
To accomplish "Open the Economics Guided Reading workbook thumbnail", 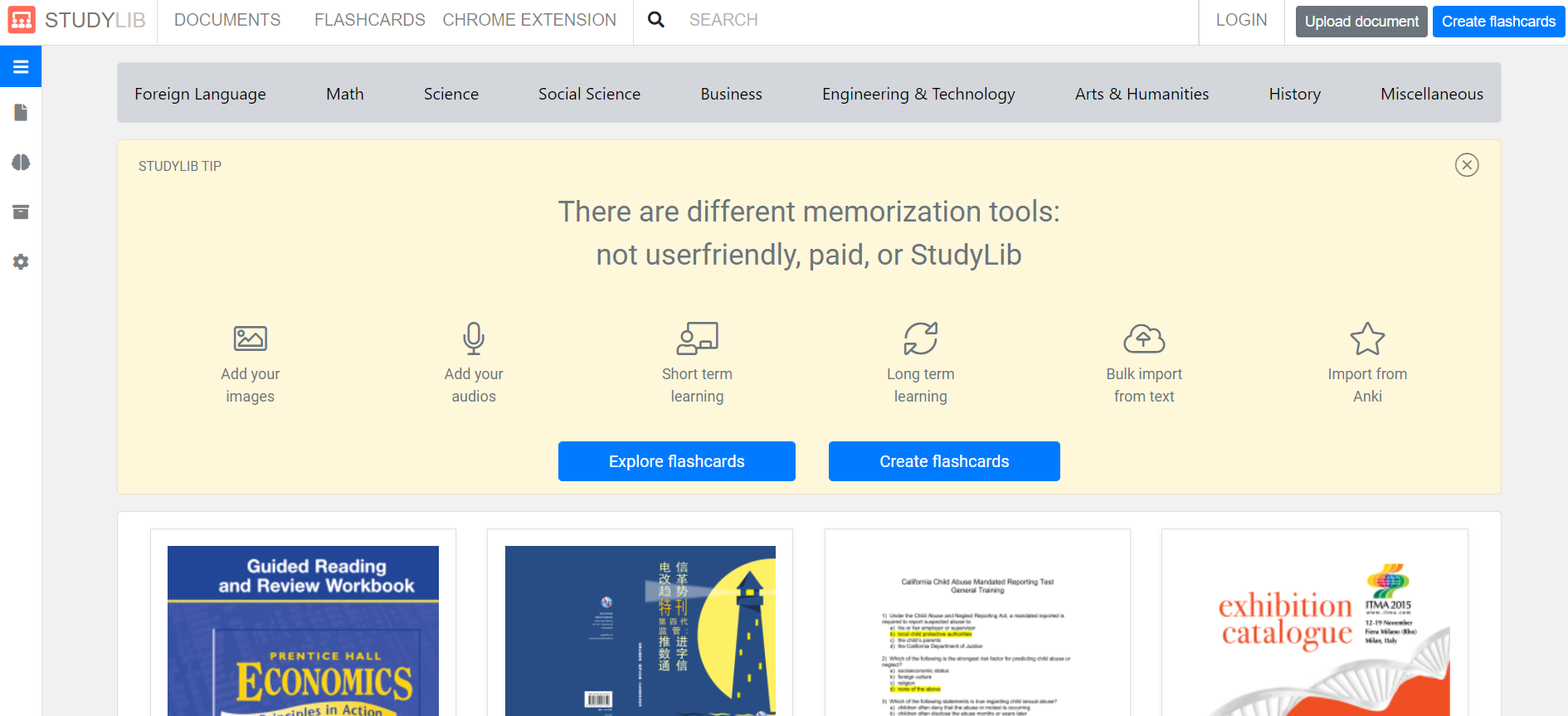I will (x=303, y=631).
